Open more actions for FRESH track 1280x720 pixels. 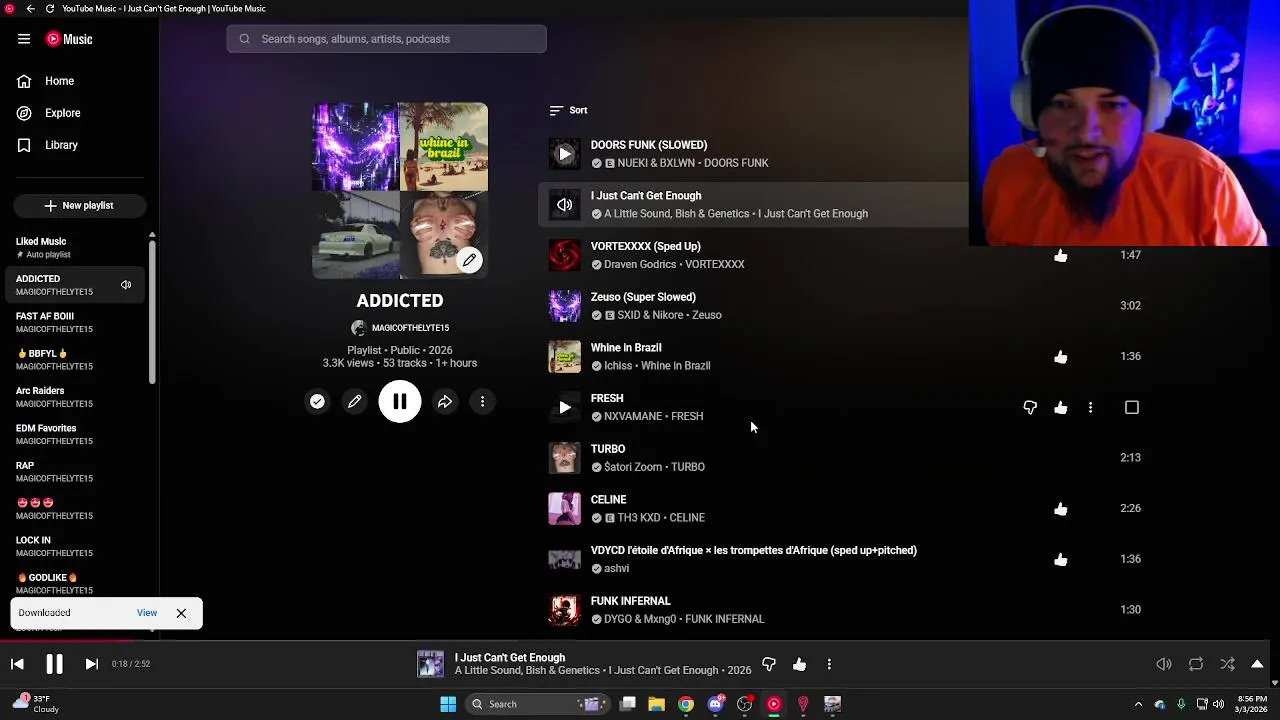tap(1090, 408)
